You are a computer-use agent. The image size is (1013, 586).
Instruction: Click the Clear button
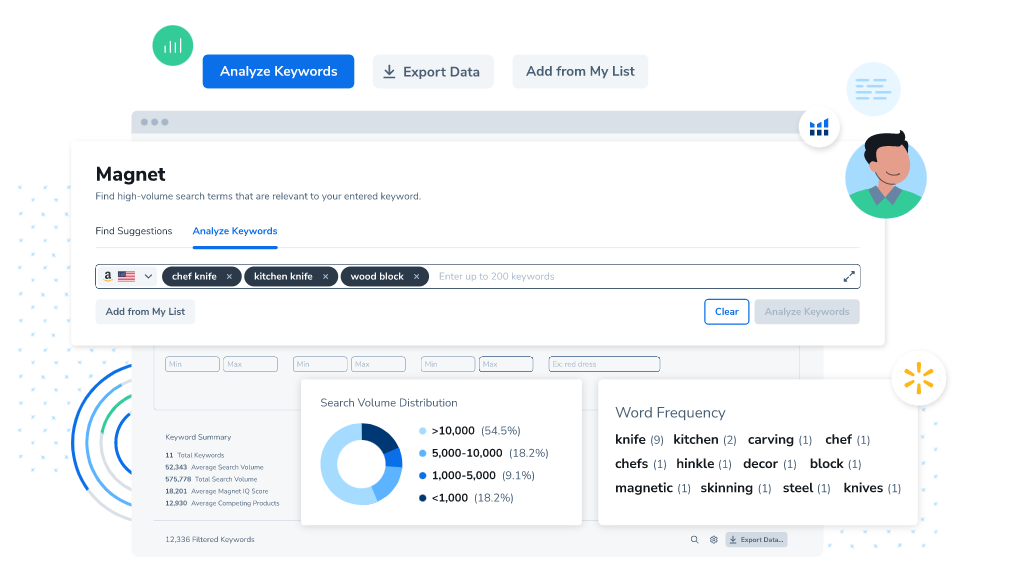[727, 311]
